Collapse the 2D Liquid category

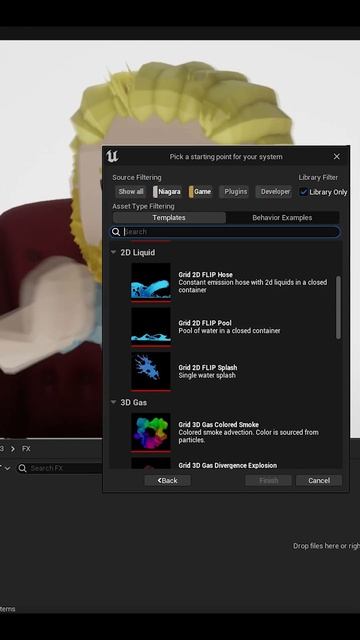point(113,252)
